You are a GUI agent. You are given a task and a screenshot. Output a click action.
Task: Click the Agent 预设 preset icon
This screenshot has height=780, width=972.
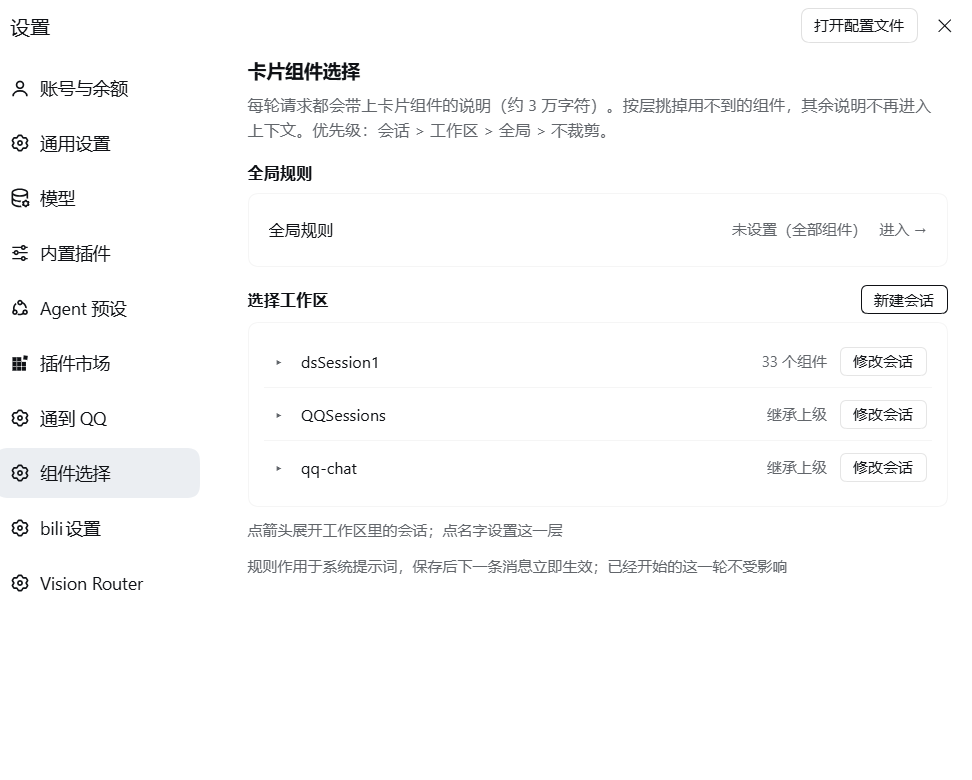tap(20, 308)
